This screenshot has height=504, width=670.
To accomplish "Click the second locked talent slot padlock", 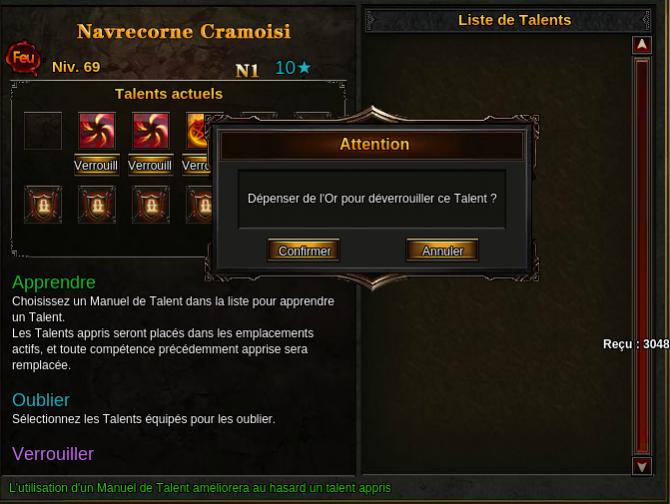I will click(x=97, y=205).
